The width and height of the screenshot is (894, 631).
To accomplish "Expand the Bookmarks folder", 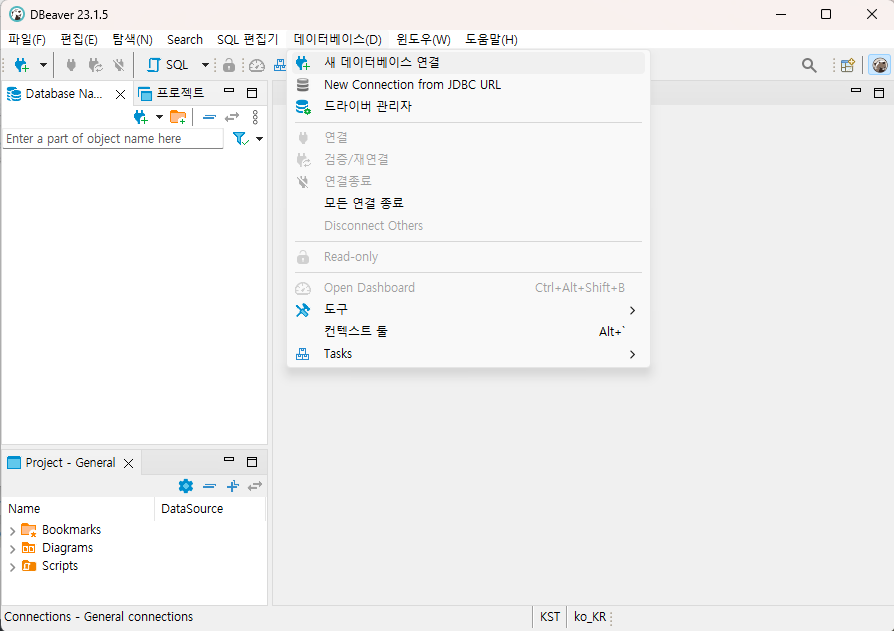I will pyautogui.click(x=13, y=530).
